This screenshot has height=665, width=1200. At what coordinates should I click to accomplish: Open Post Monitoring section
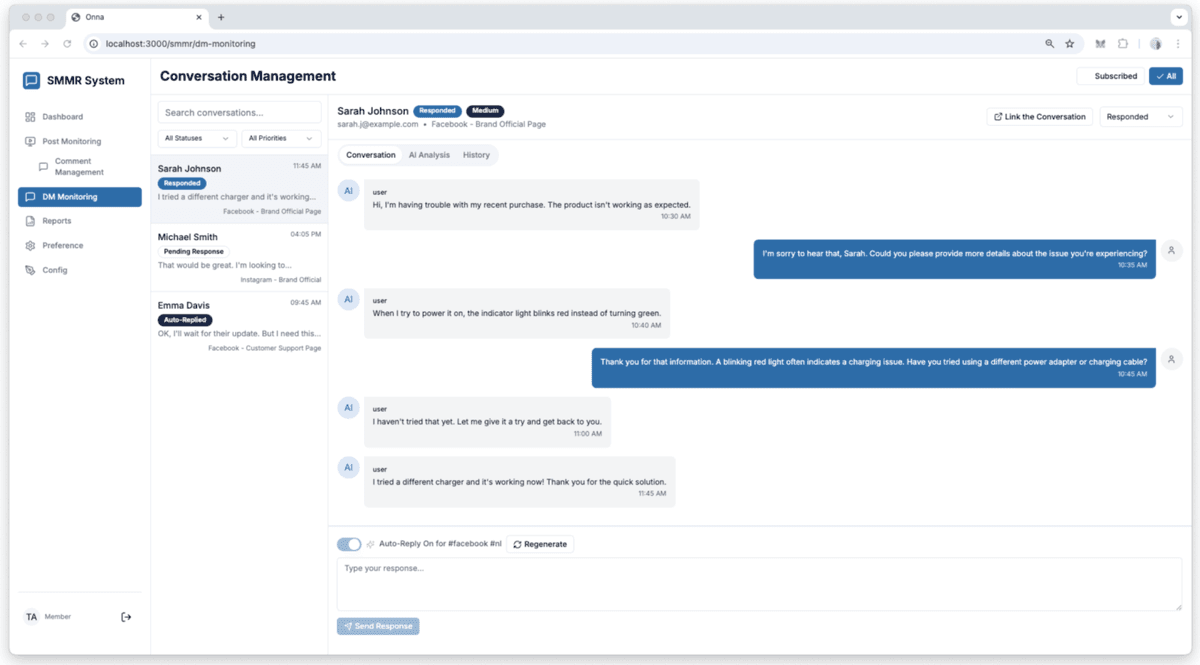click(80, 142)
